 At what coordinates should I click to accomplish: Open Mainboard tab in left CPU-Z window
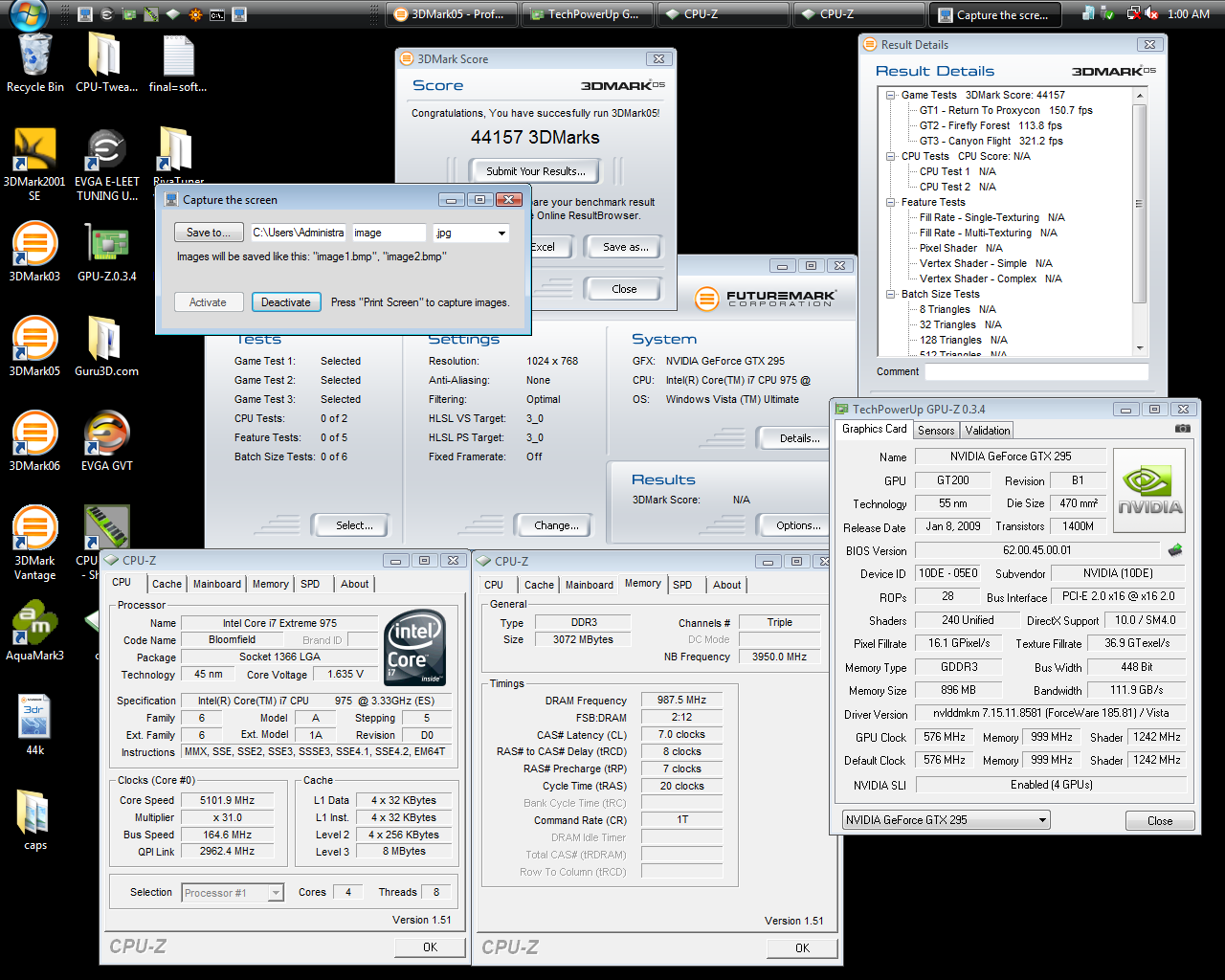click(x=217, y=584)
